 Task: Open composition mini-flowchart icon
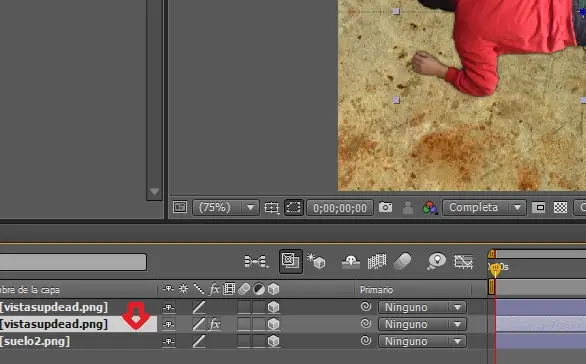256,261
